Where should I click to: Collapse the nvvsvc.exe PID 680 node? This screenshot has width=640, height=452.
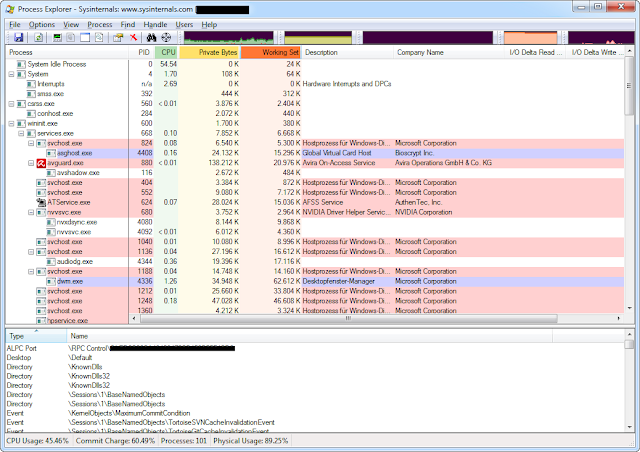31,213
